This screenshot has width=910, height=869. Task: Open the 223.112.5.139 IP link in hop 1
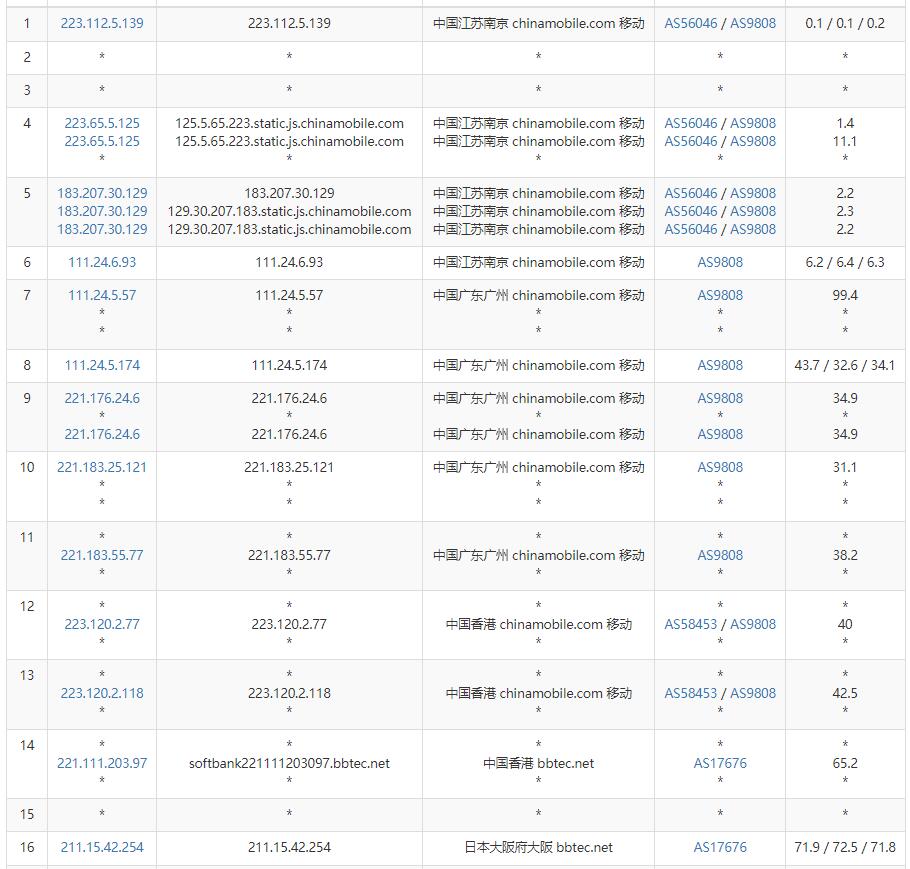point(102,23)
